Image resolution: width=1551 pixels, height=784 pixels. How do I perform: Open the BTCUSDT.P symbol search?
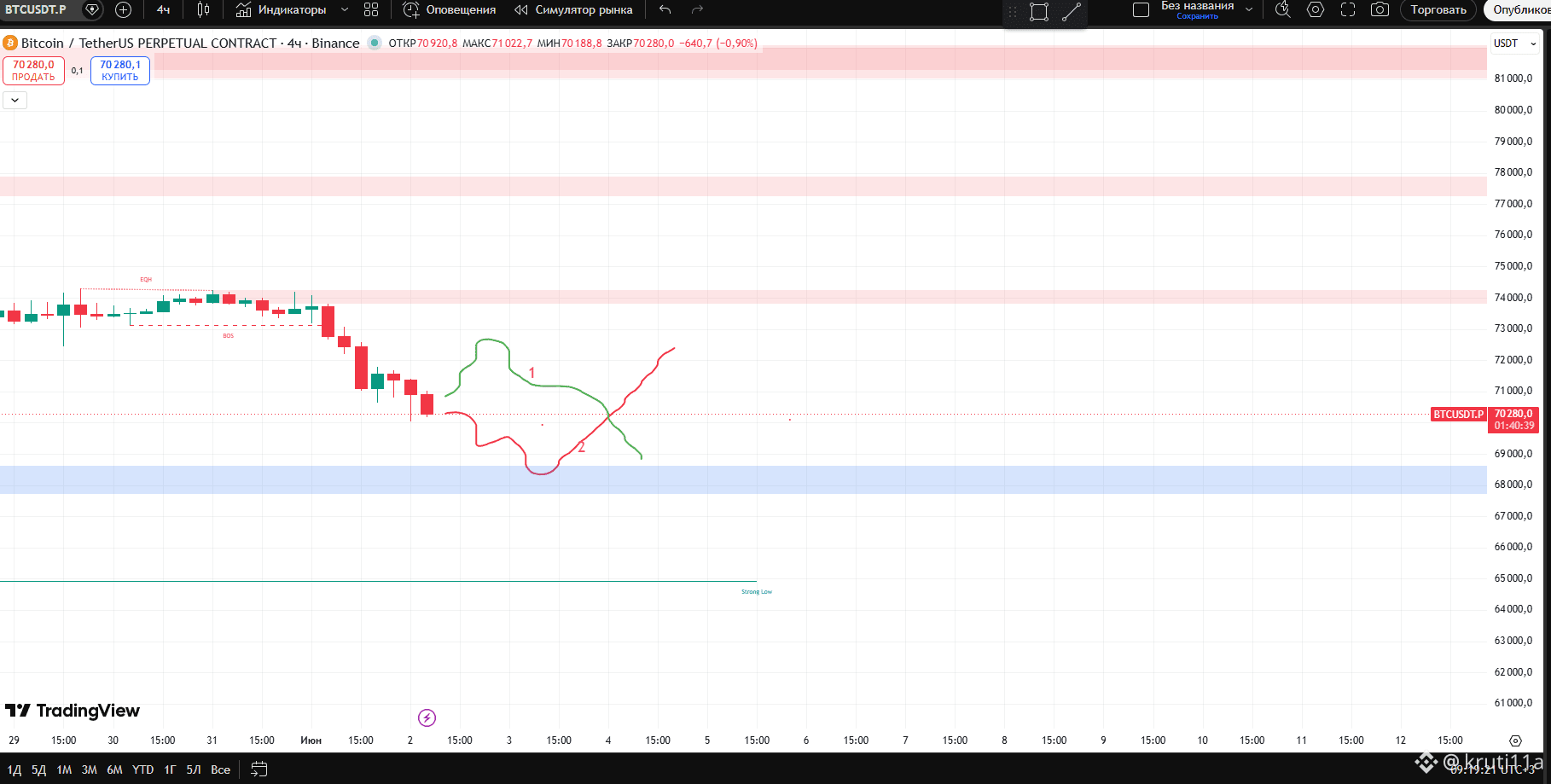(36, 9)
